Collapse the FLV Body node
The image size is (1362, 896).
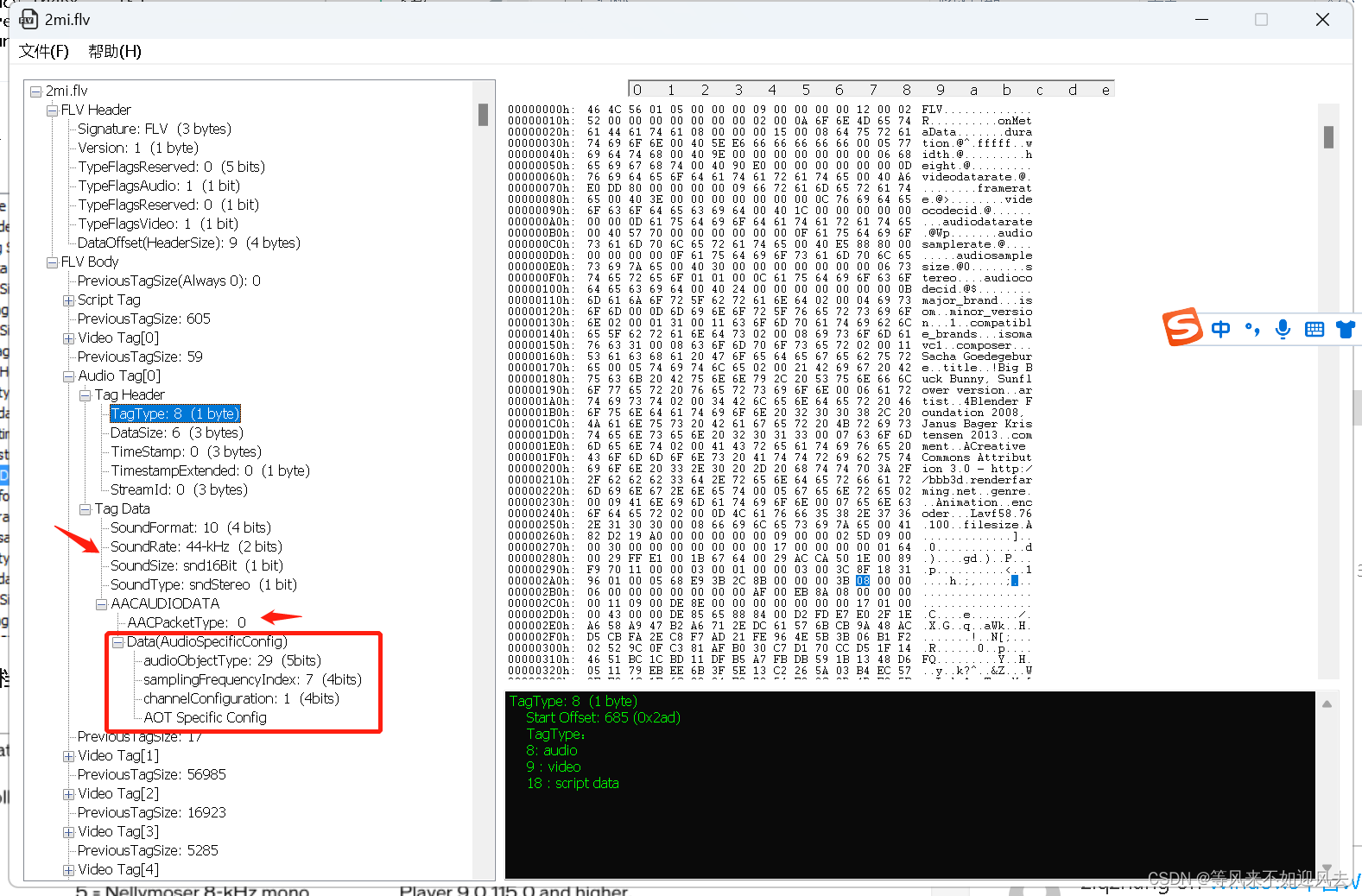[52, 262]
